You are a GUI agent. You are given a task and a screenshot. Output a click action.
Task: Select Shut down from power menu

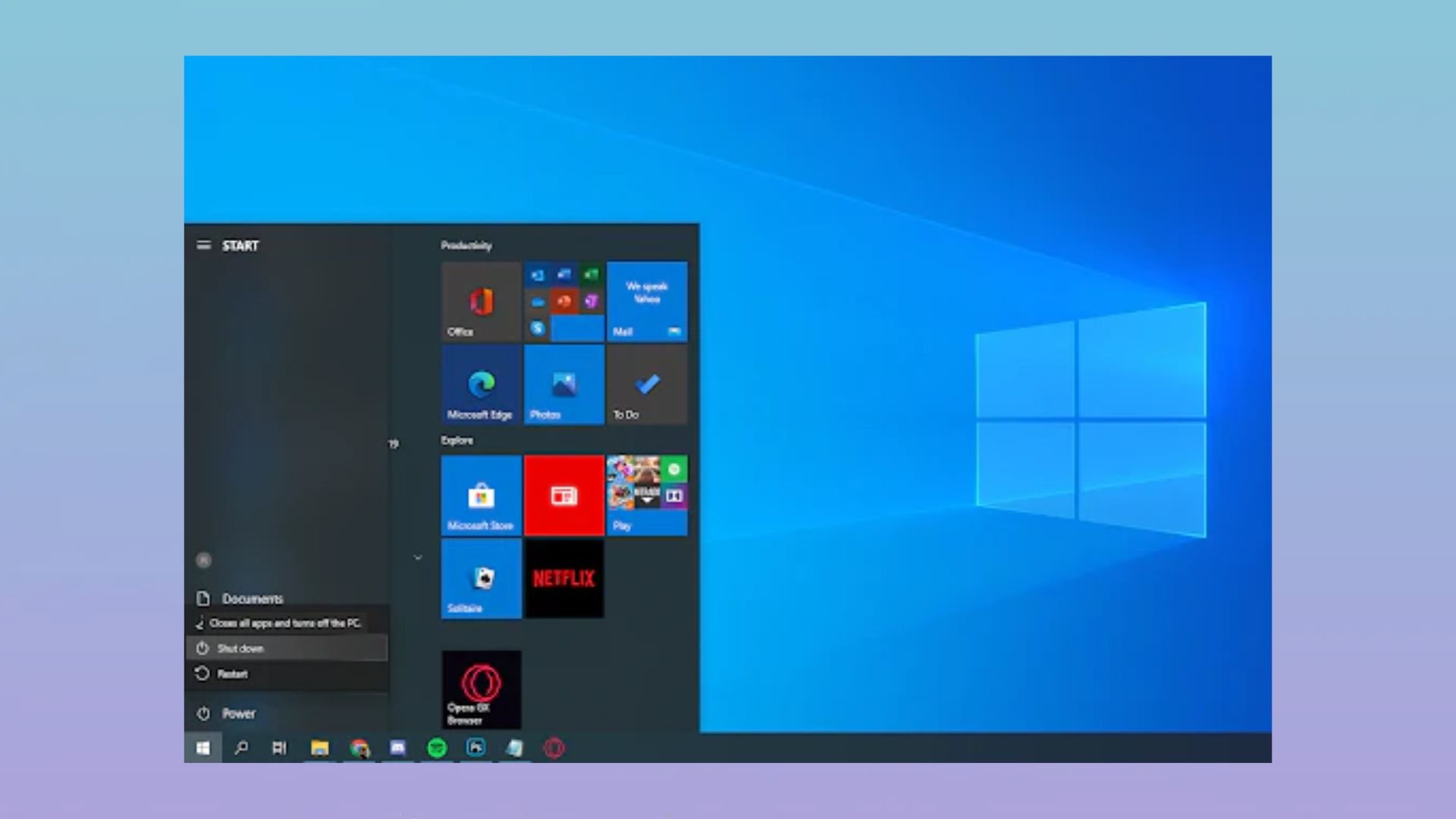[287, 648]
